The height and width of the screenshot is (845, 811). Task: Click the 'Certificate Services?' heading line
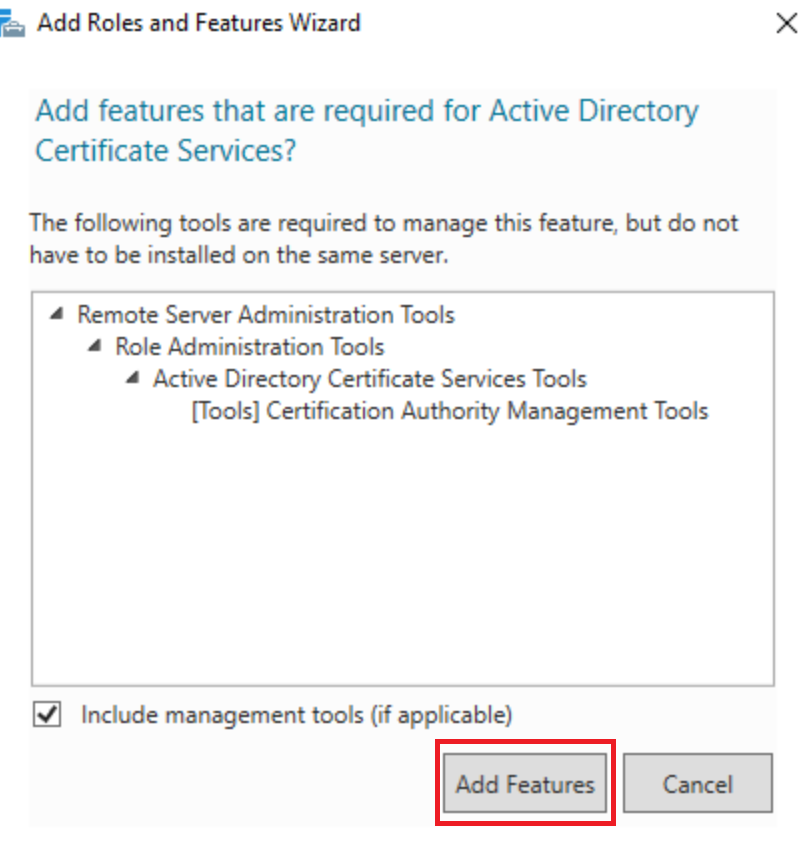pyautogui.click(x=166, y=150)
